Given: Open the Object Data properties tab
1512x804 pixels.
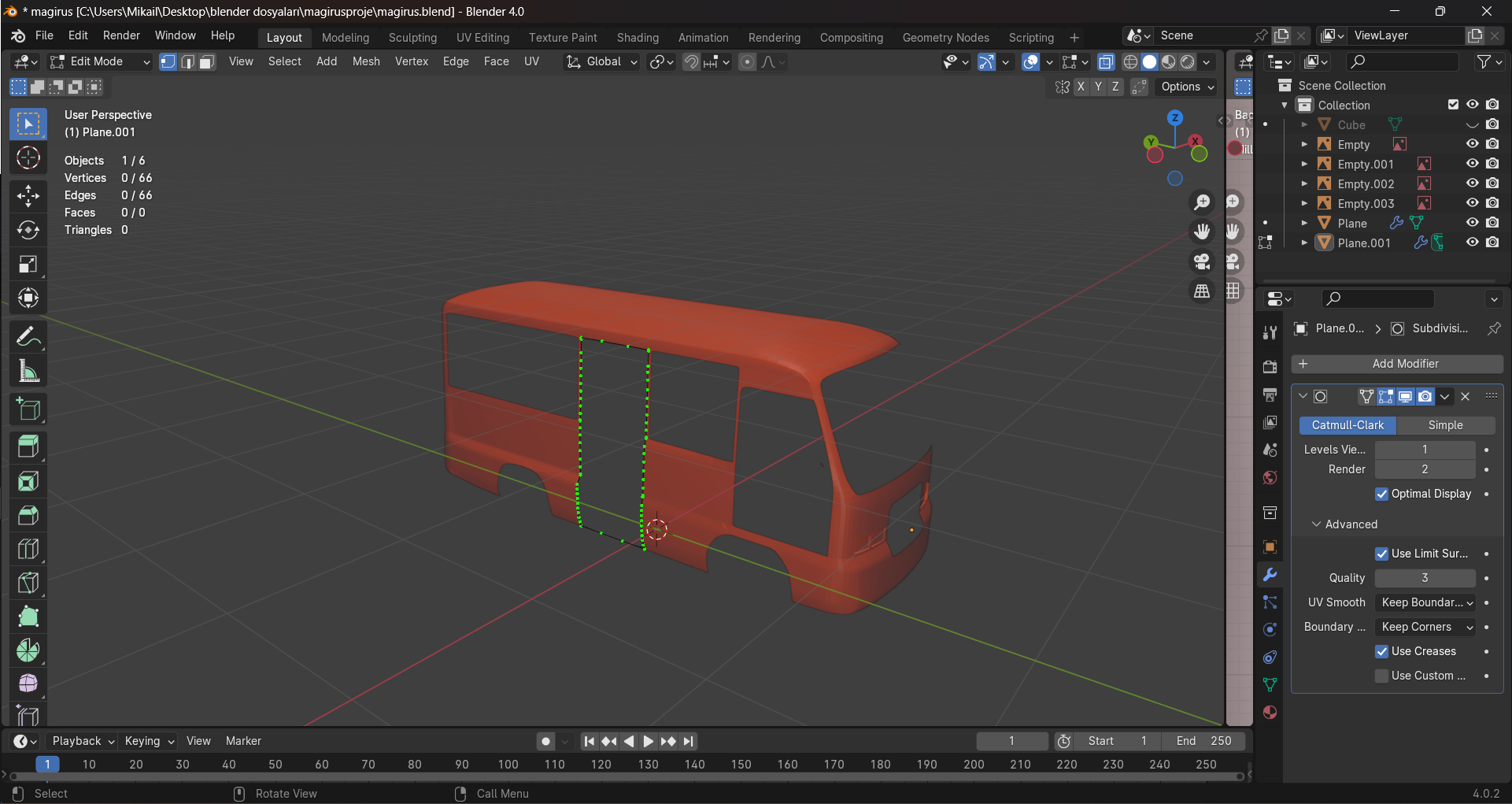Looking at the screenshot, I should coord(1270,685).
